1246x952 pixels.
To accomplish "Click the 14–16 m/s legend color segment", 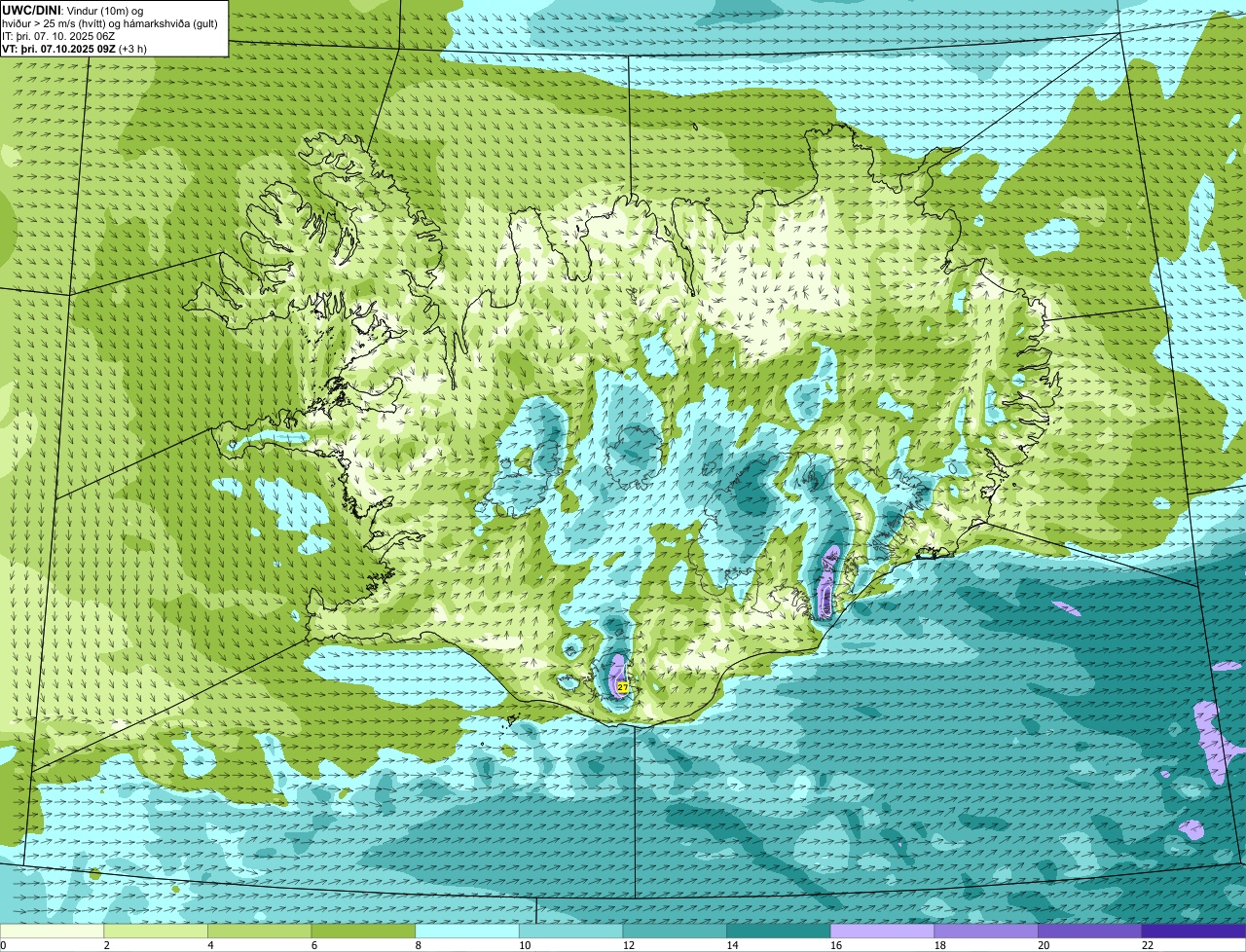I will 779,931.
